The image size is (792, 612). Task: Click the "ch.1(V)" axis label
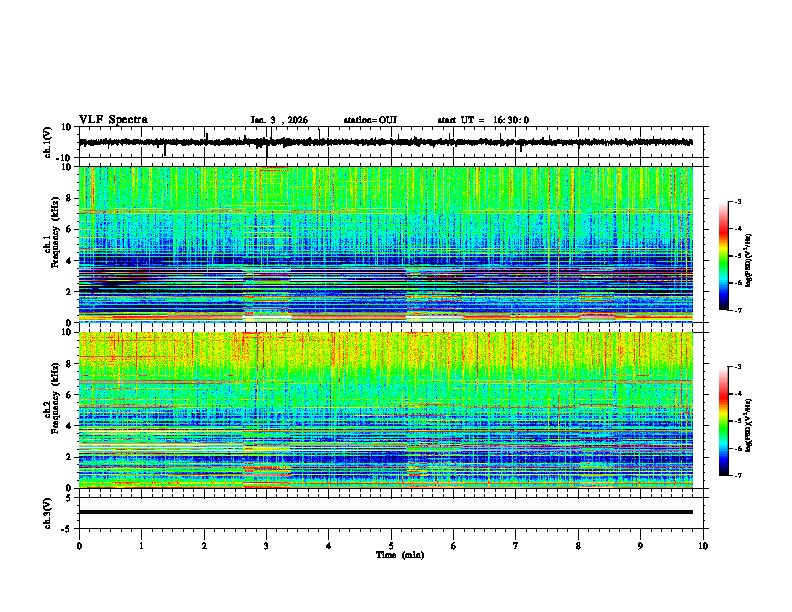click(x=48, y=142)
